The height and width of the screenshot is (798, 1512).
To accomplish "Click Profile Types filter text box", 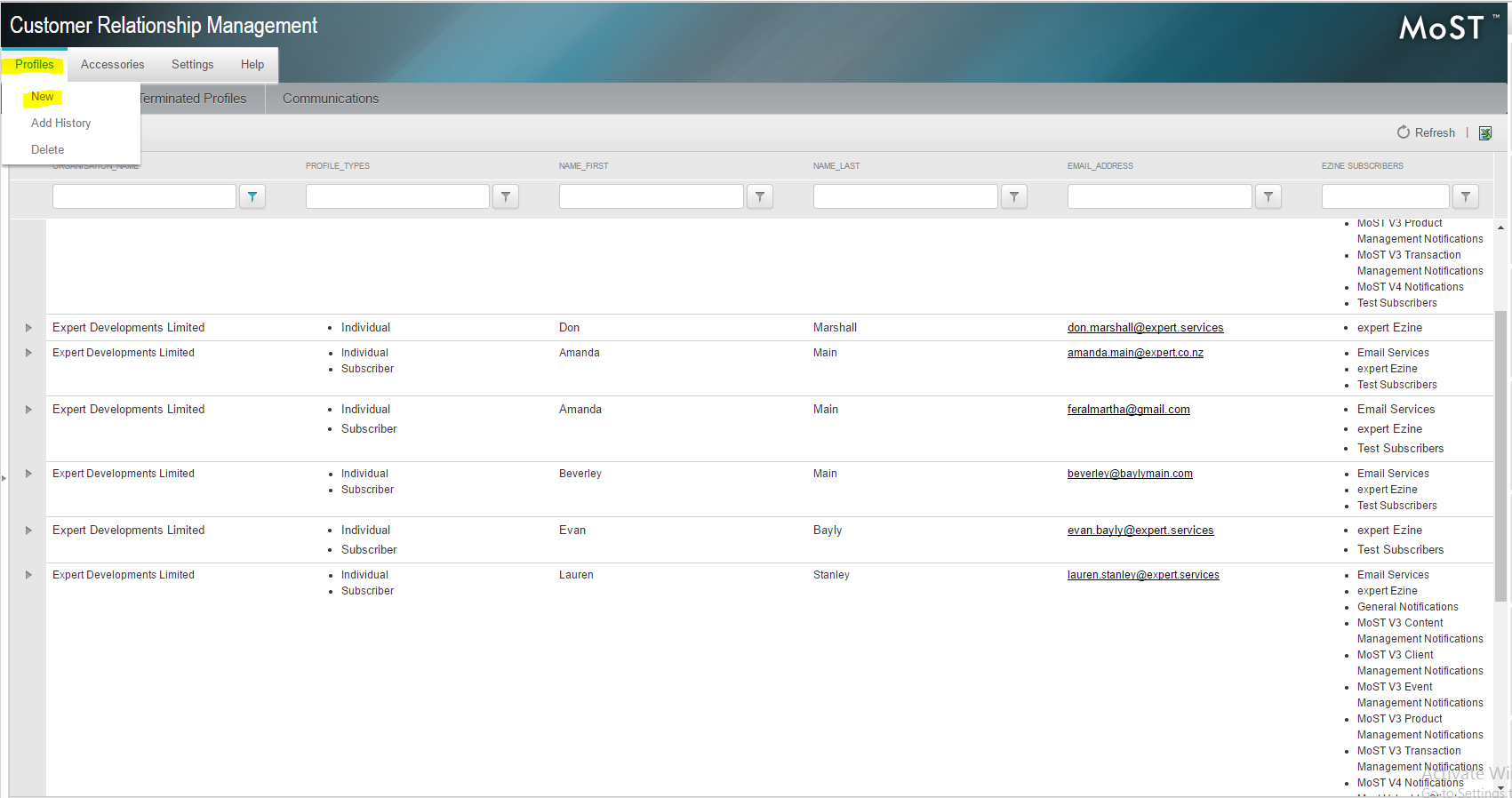I will [x=397, y=196].
